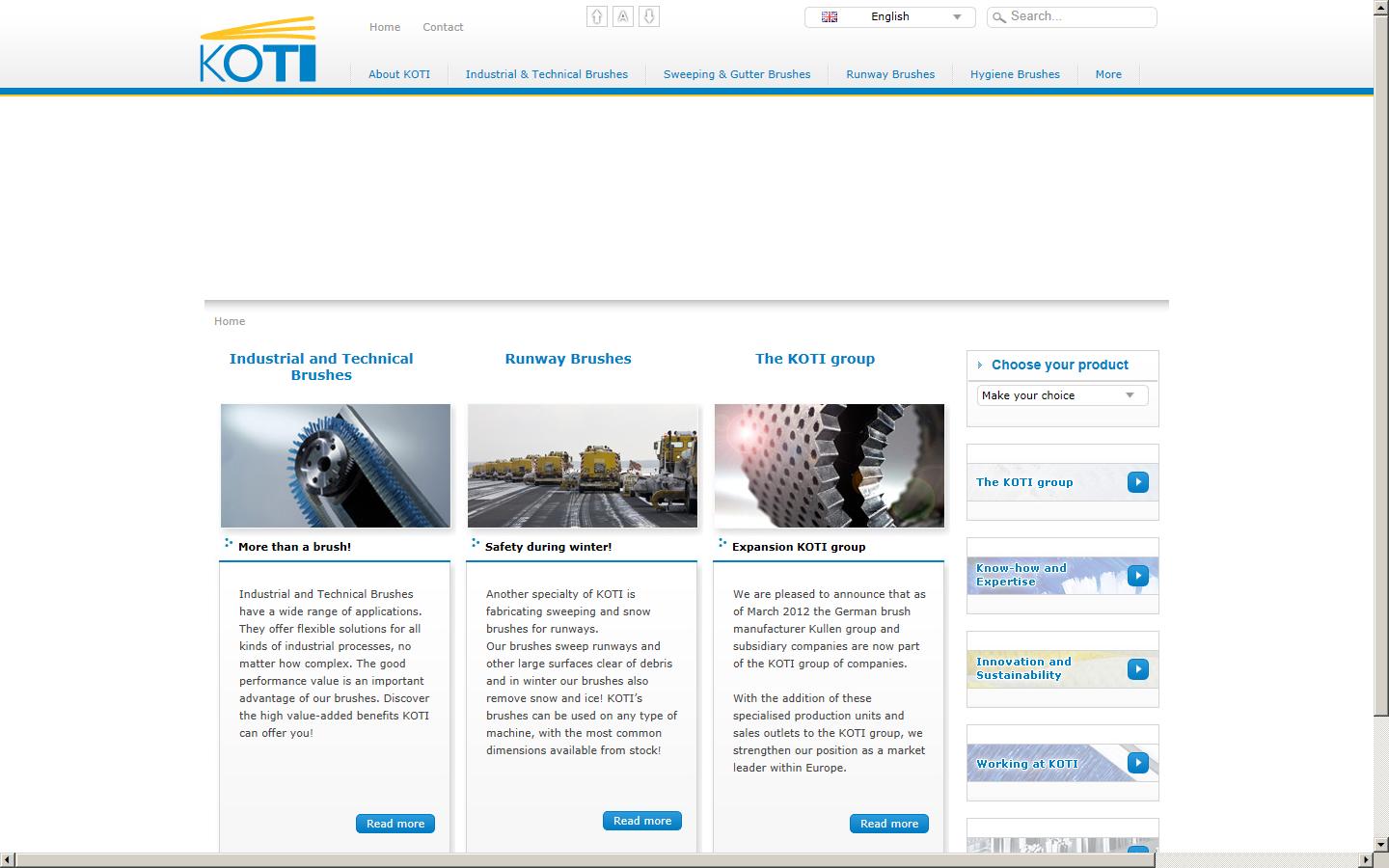Click the magnifier icon in search box
1389x868 pixels.
[x=999, y=17]
